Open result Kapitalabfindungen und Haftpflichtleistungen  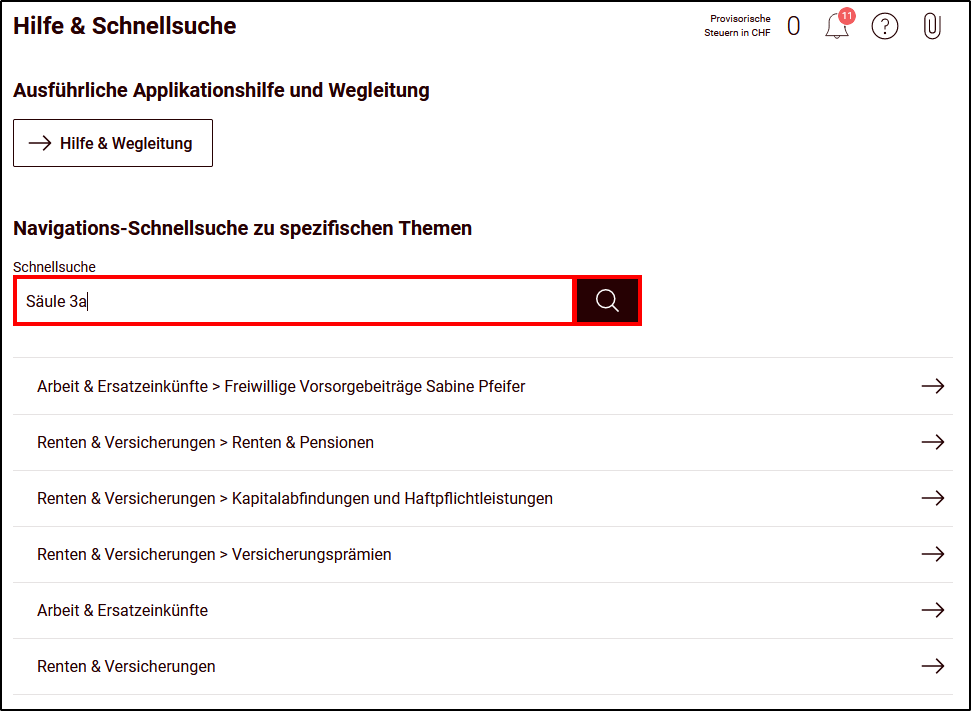[482, 498]
